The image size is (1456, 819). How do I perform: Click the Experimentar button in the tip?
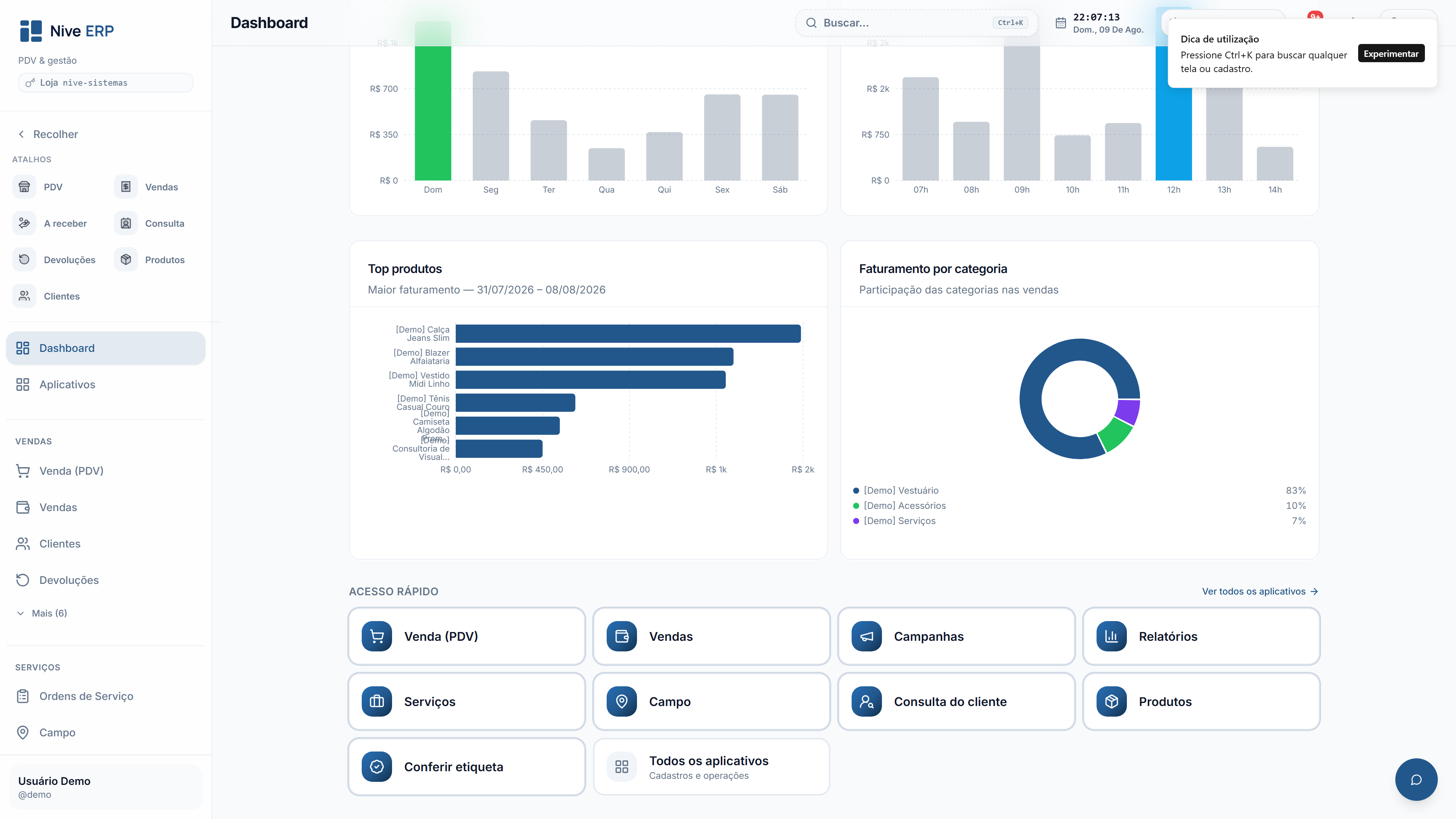pyautogui.click(x=1391, y=54)
